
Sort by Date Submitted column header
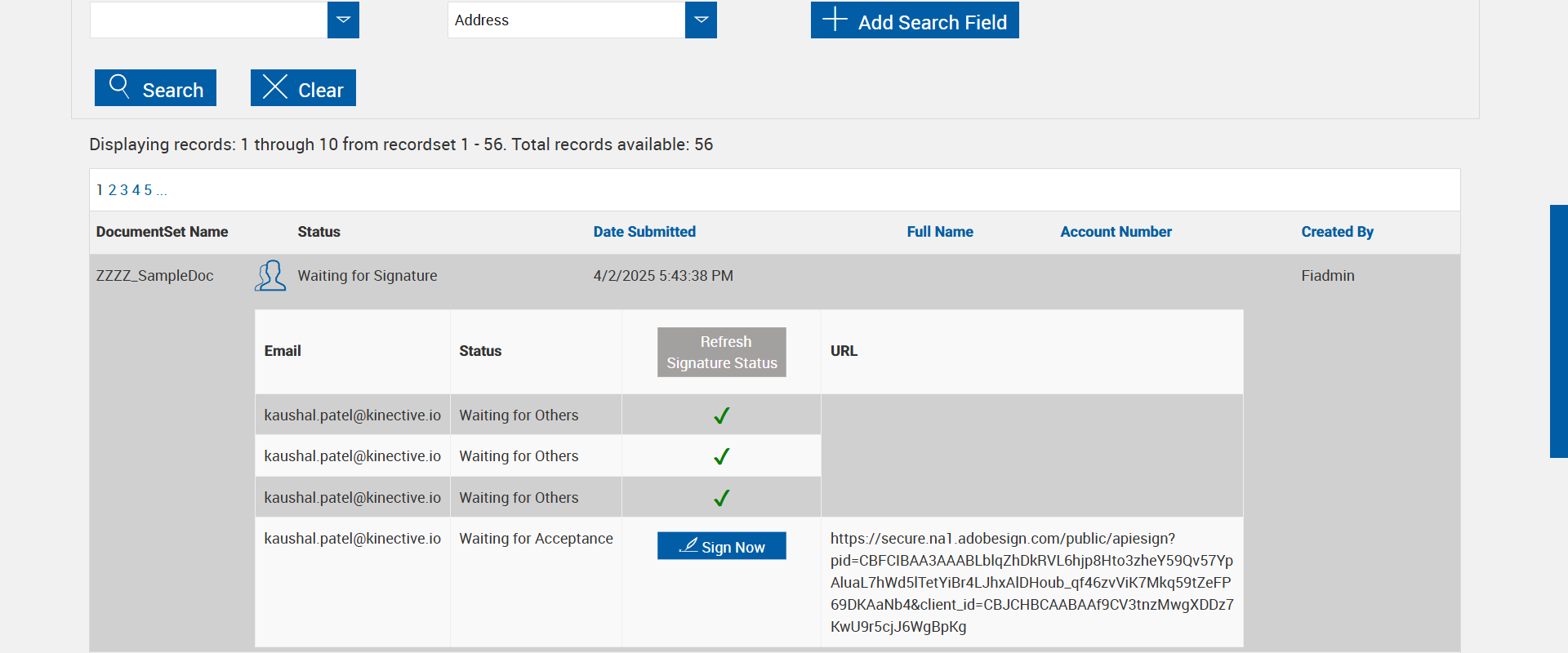point(644,232)
